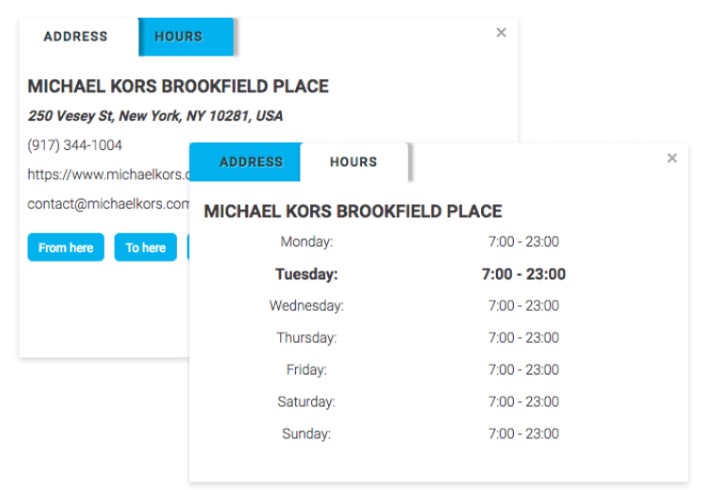Click the To here directions button

[146, 247]
